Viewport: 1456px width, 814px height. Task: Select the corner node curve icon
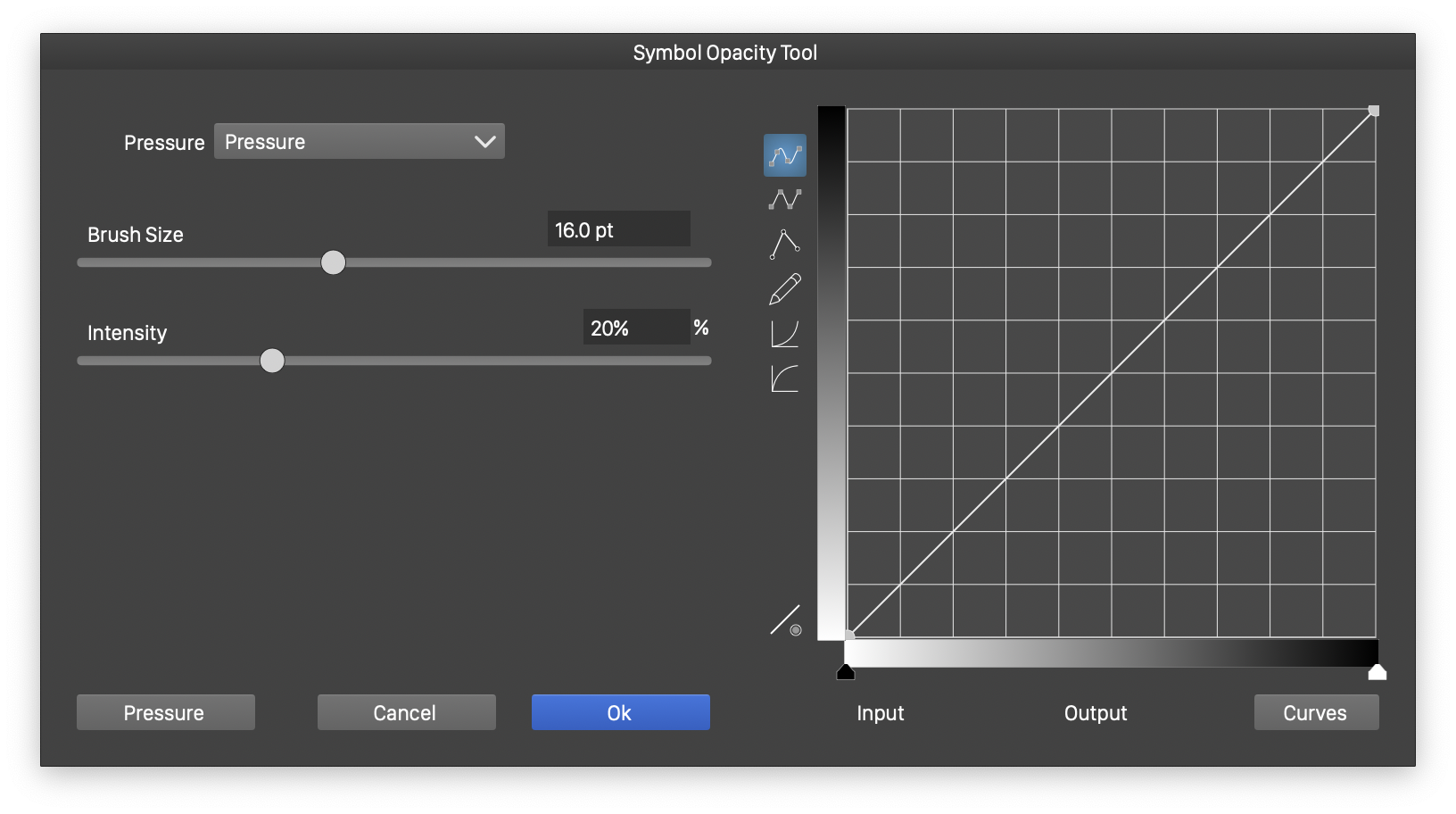[785, 244]
